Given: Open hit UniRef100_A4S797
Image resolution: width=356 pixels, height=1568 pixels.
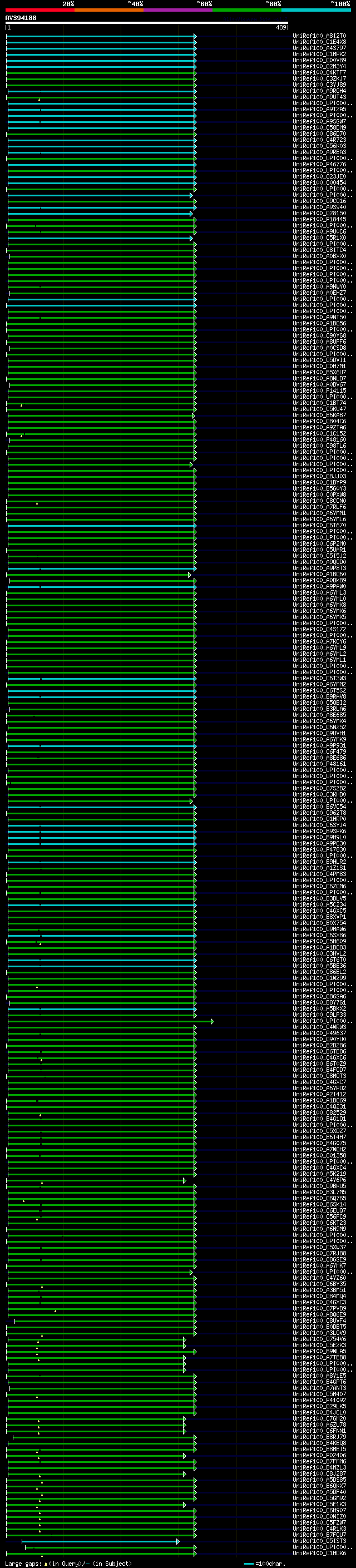Looking at the screenshot, I should pos(319,48).
